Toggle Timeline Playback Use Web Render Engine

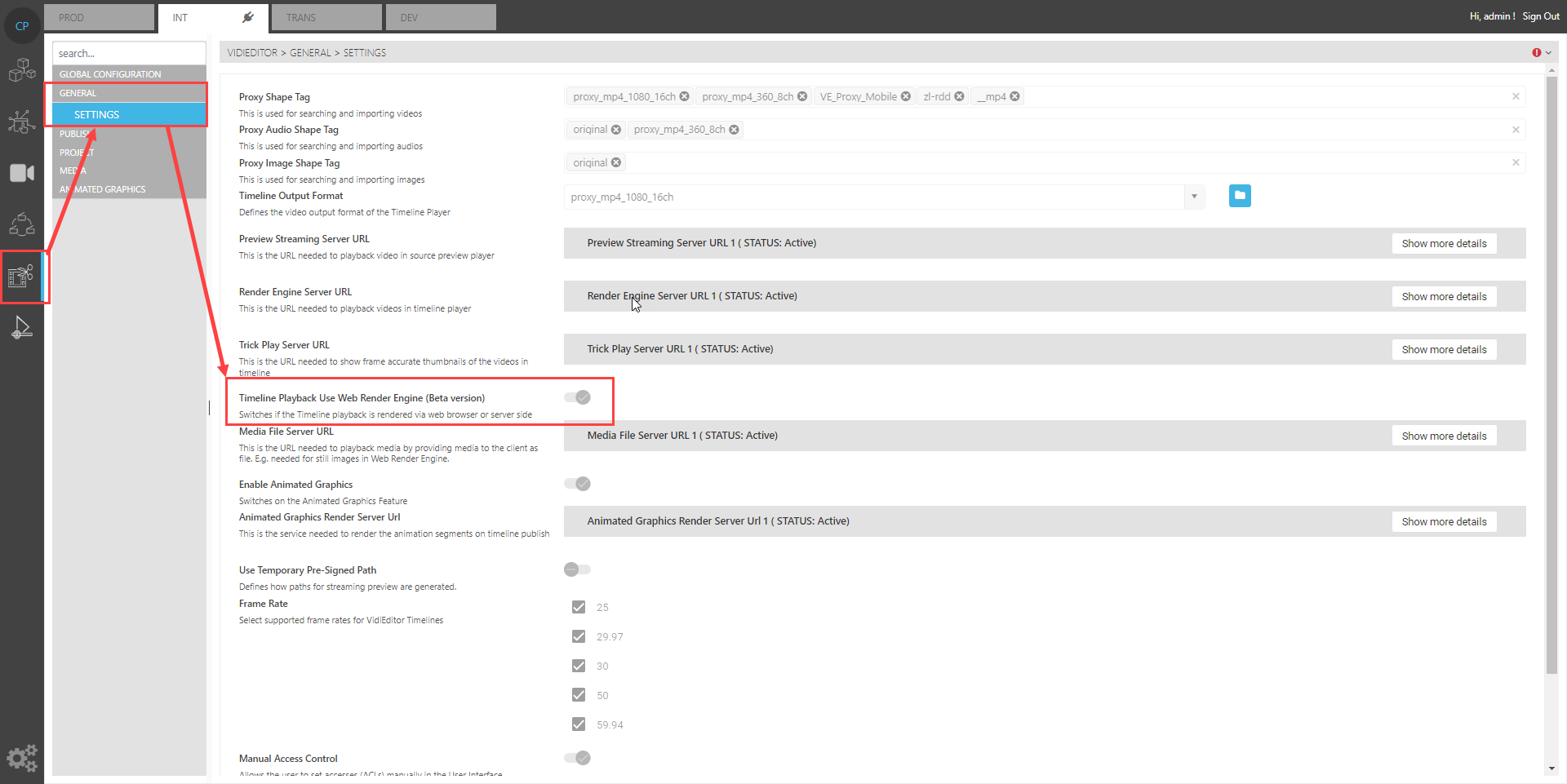click(x=578, y=397)
